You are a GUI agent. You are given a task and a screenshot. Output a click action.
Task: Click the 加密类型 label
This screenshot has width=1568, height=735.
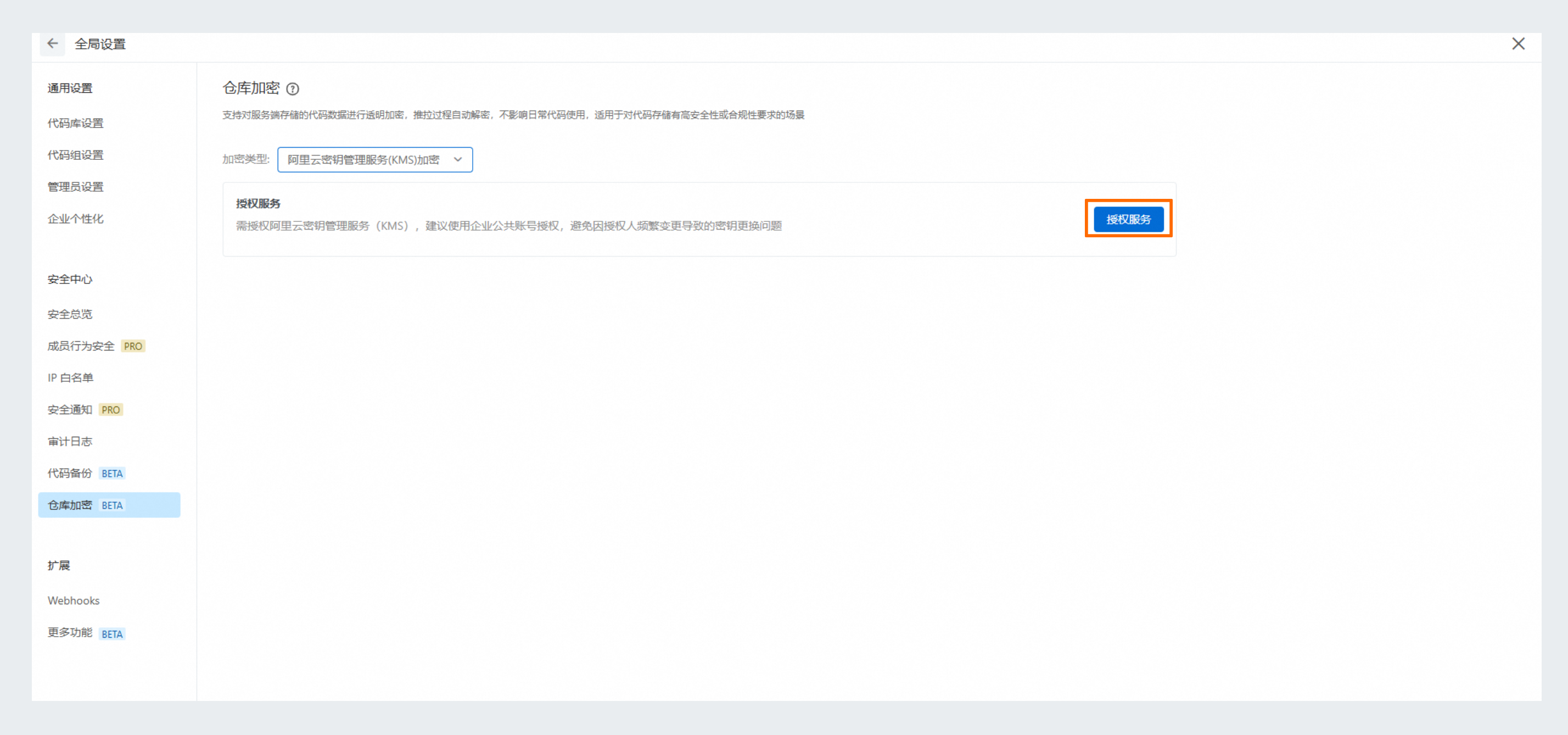pos(246,159)
